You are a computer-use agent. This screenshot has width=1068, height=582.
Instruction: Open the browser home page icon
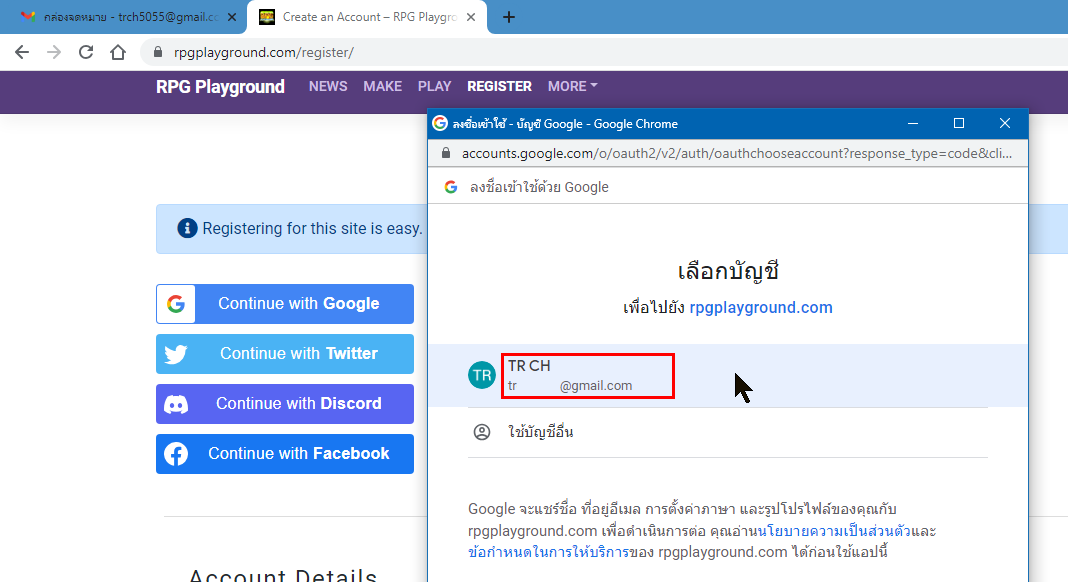[x=118, y=52]
